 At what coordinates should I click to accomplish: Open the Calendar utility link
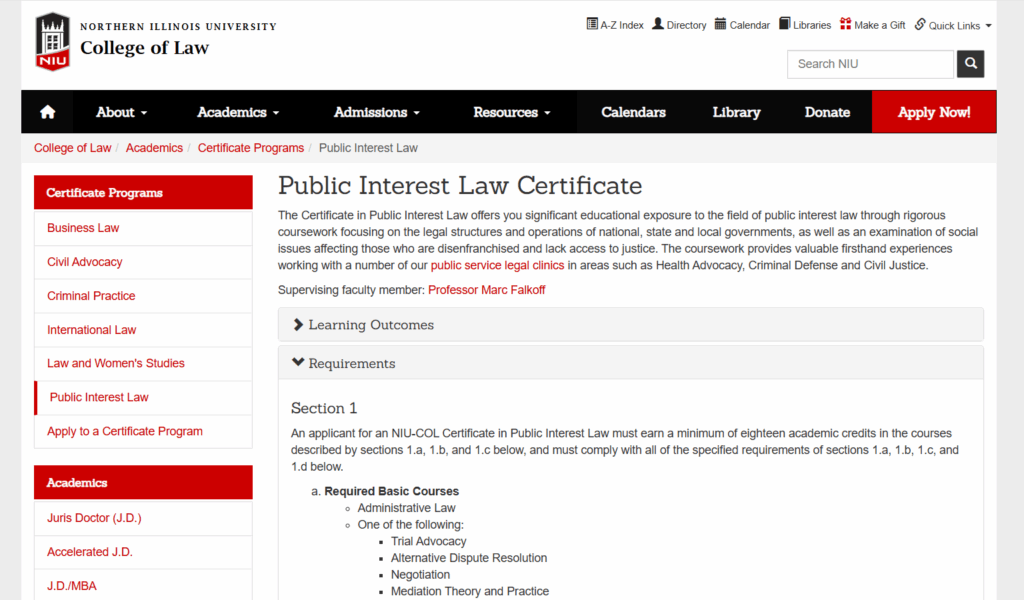(x=743, y=25)
